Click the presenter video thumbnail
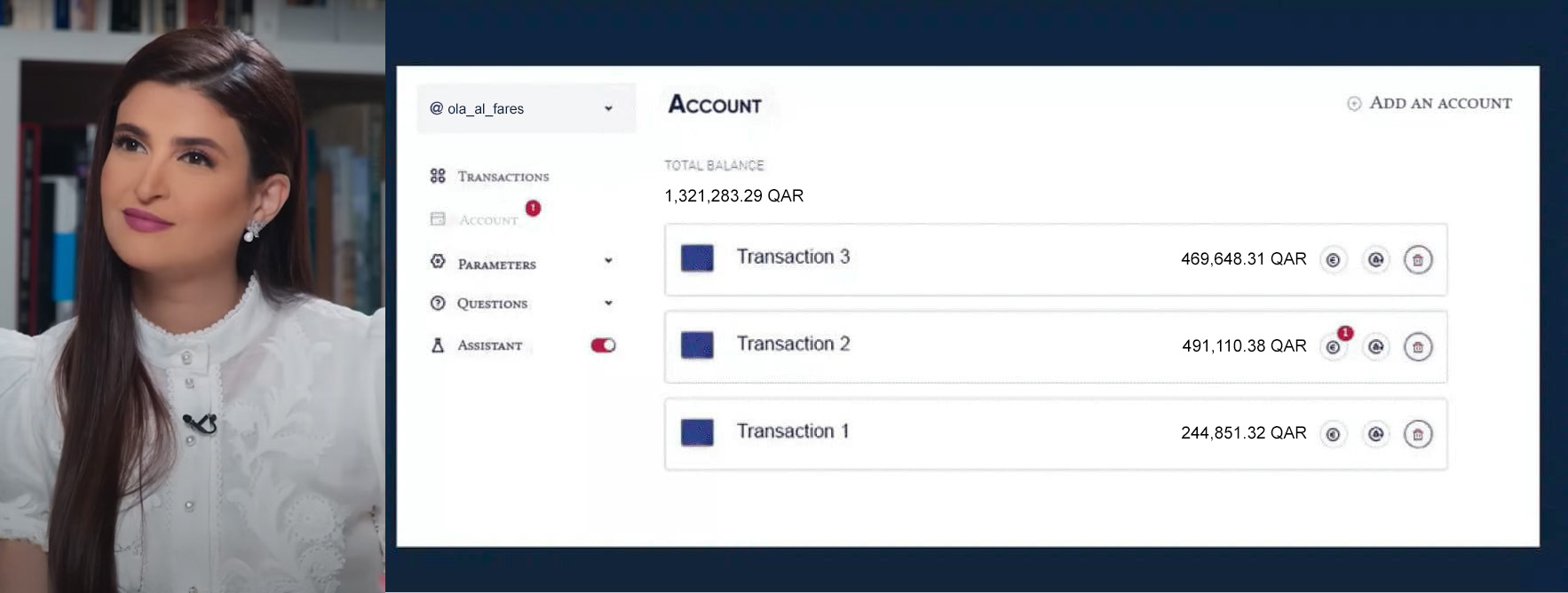 [x=193, y=296]
